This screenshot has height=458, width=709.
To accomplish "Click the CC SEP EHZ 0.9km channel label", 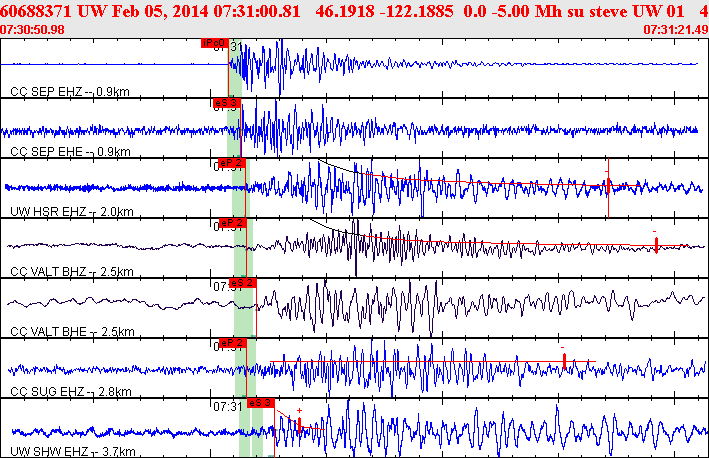I will tap(70, 92).
